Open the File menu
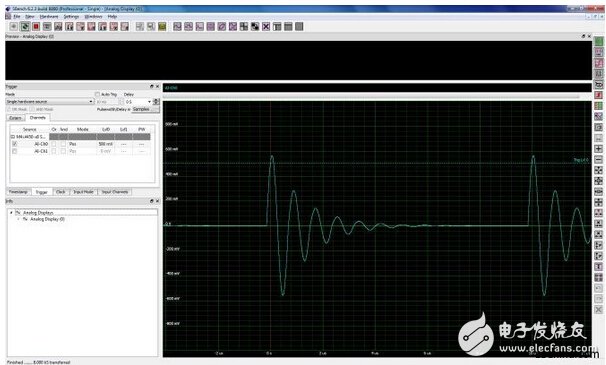Image resolution: width=606 pixels, height=365 pixels. 17,17
